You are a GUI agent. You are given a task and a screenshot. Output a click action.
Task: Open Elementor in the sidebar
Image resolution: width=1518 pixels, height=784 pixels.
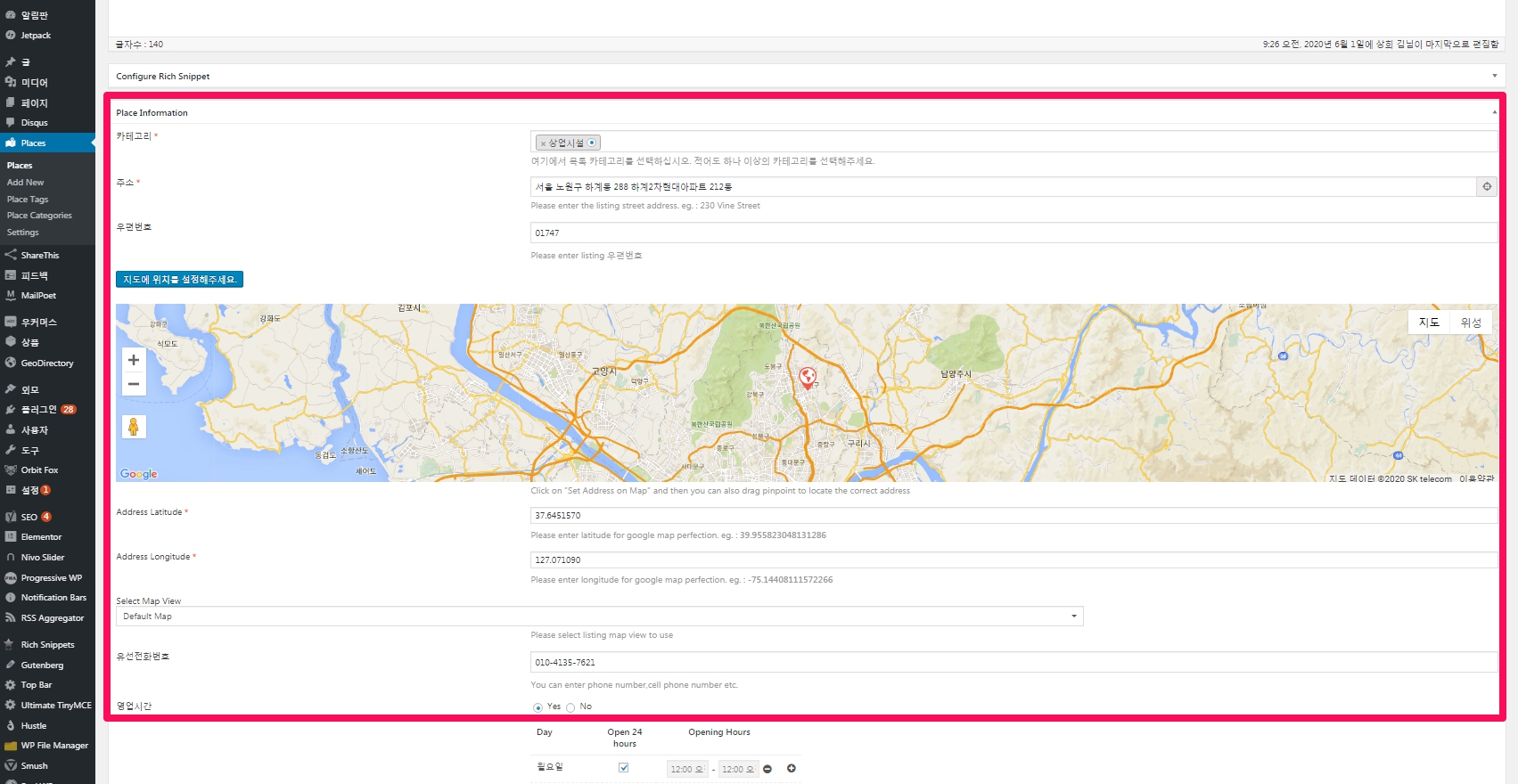(x=41, y=536)
